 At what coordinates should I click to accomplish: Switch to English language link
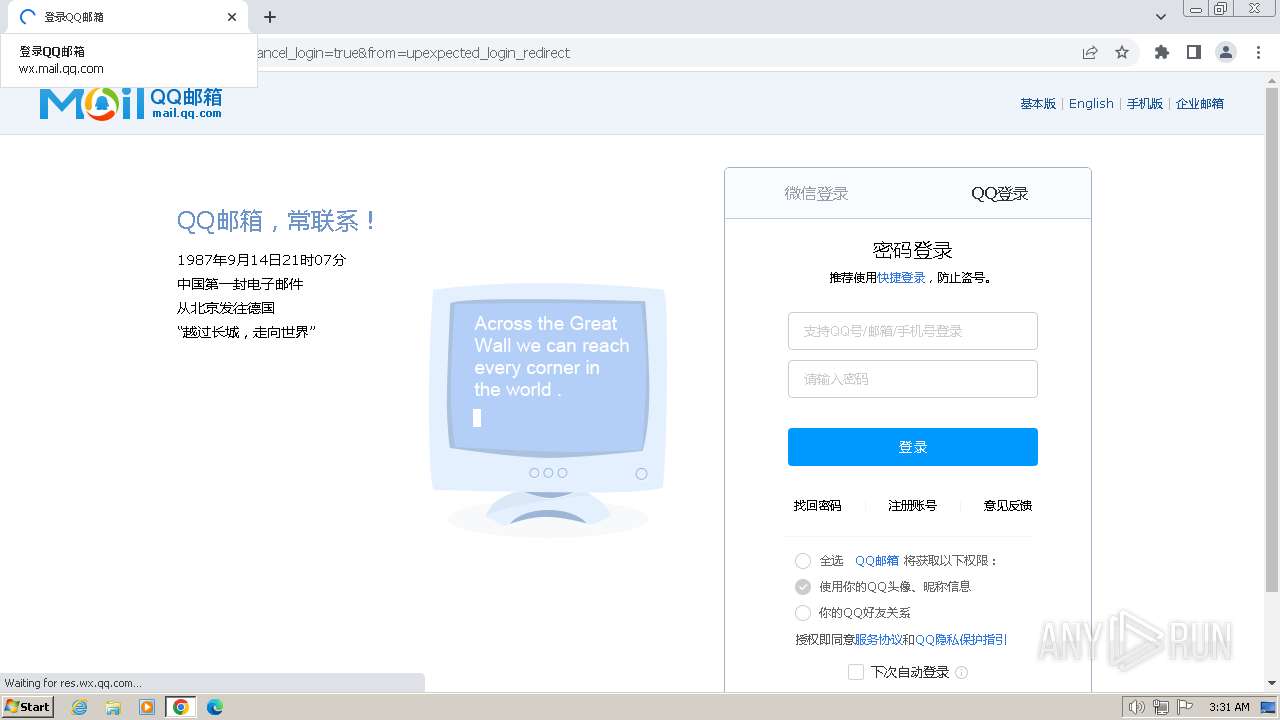[1091, 104]
